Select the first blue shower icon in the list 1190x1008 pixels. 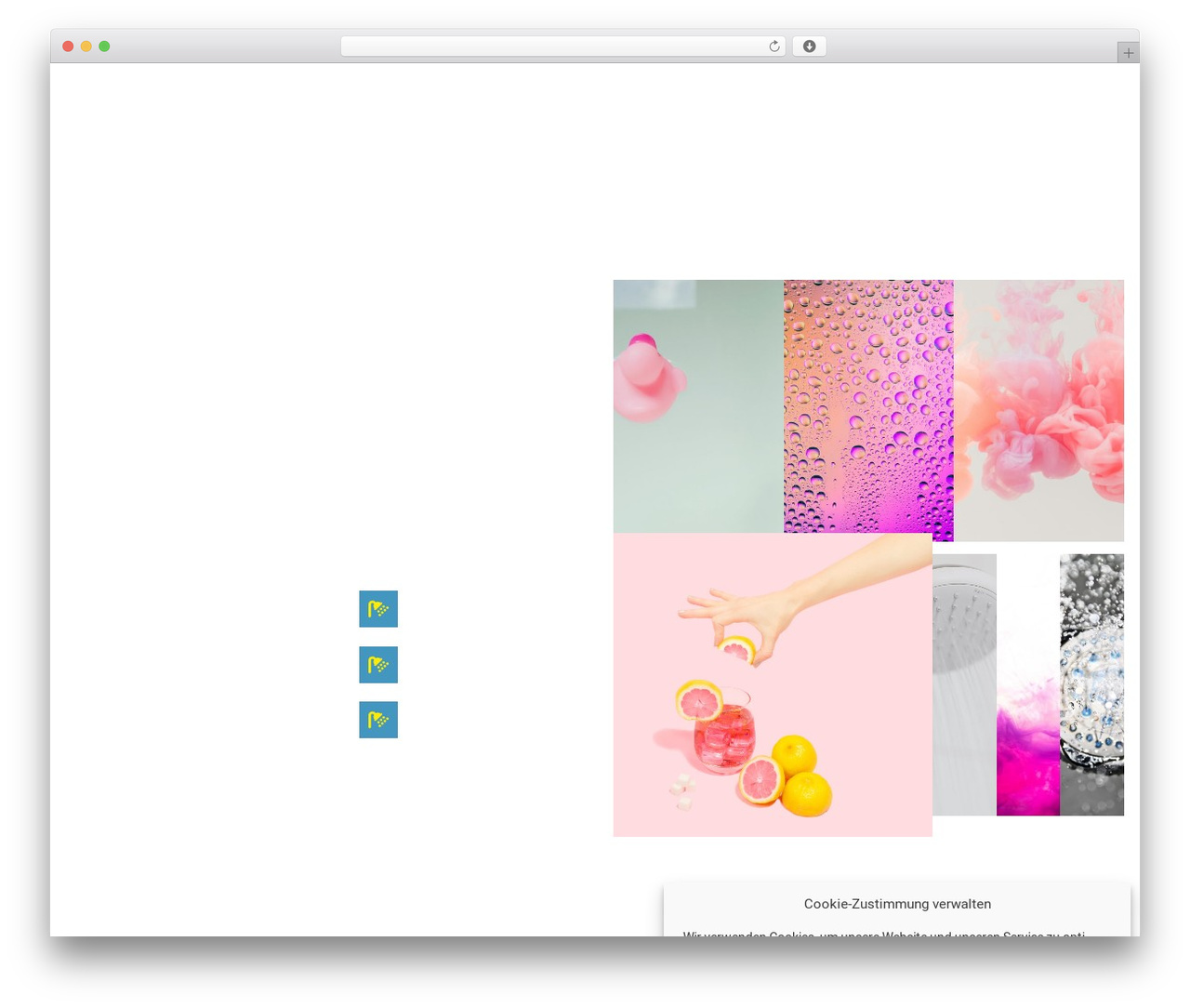point(378,609)
